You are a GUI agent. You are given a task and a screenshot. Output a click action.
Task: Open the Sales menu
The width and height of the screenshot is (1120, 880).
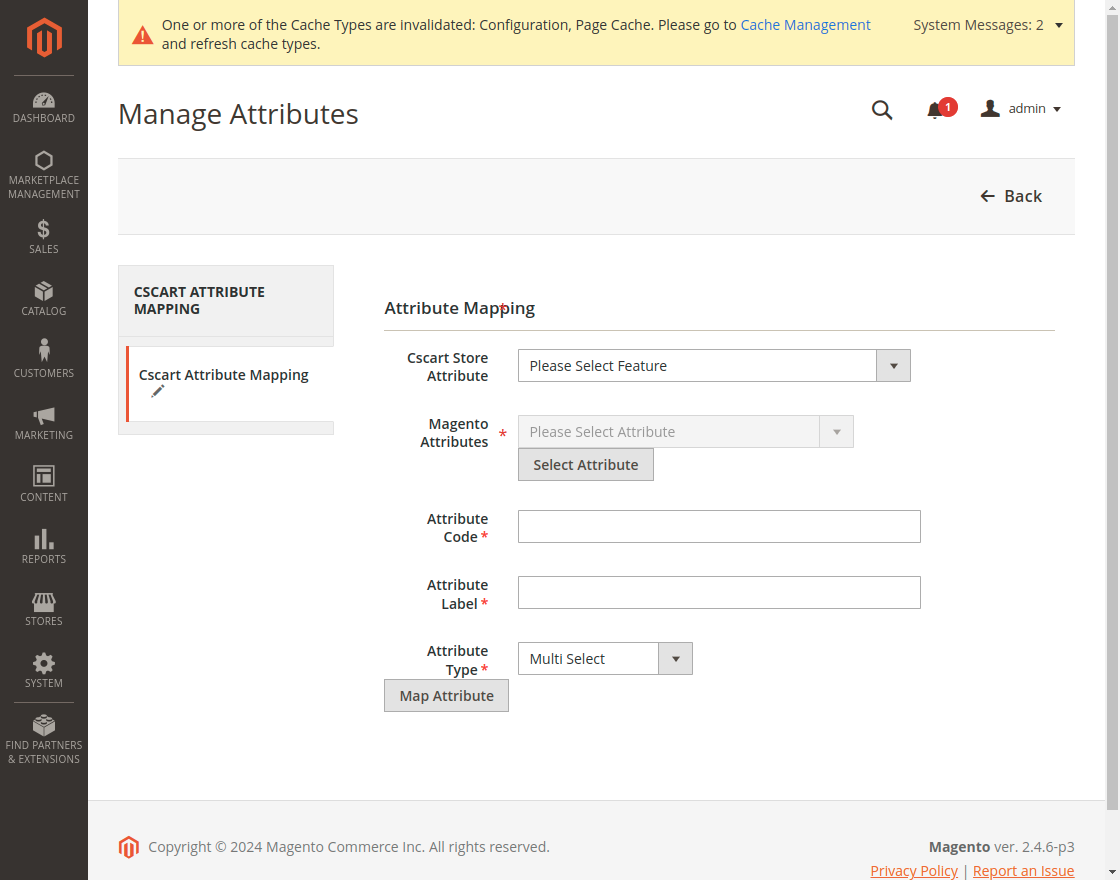click(44, 236)
